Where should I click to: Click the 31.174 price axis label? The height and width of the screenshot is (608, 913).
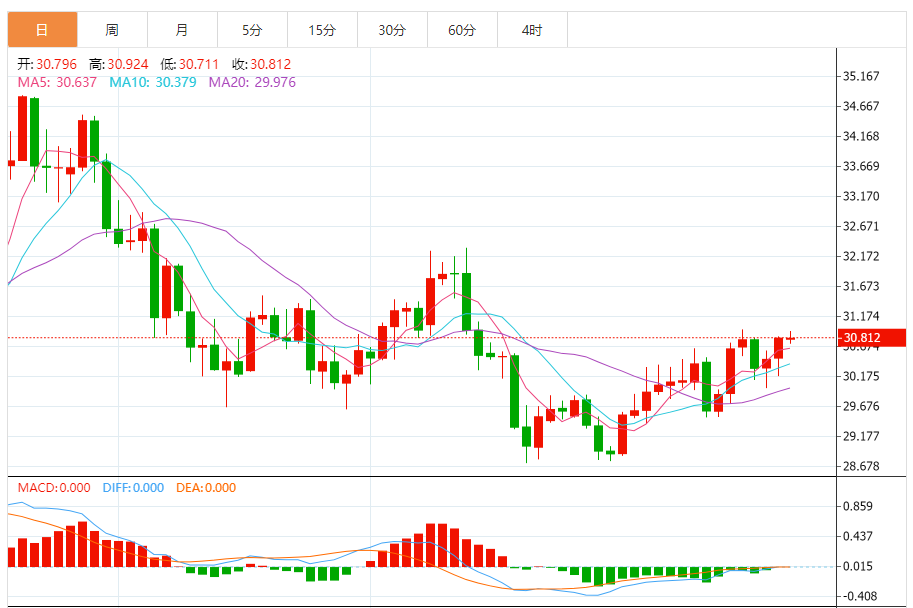click(861, 316)
